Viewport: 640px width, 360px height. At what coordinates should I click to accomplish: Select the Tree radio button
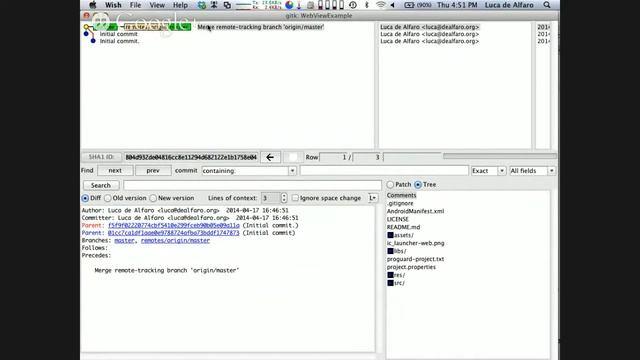(x=418, y=184)
